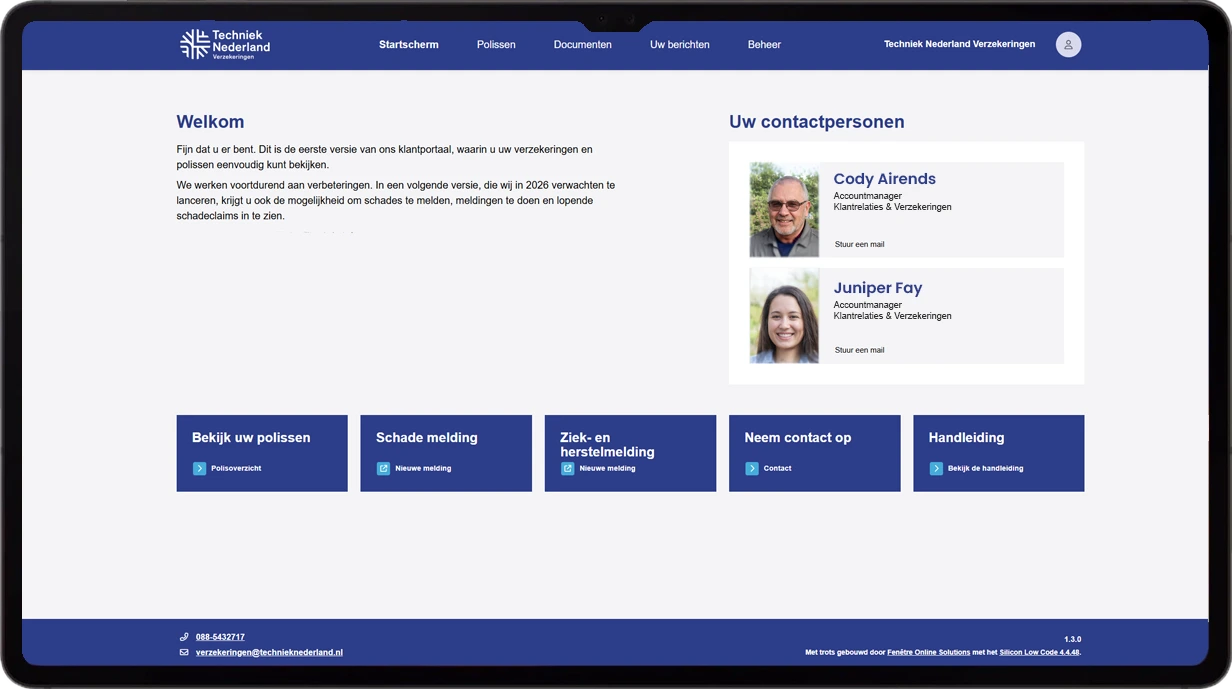Click the external-link icon under Ziek- en herstelmelding
Screen dimensions: 1232x689
[x=567, y=468]
